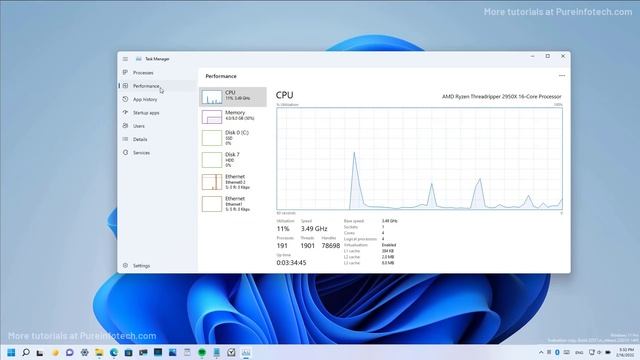Screen dimensions: 640x360
Task: Click the Virtualization Enabled value
Action: tap(389, 245)
